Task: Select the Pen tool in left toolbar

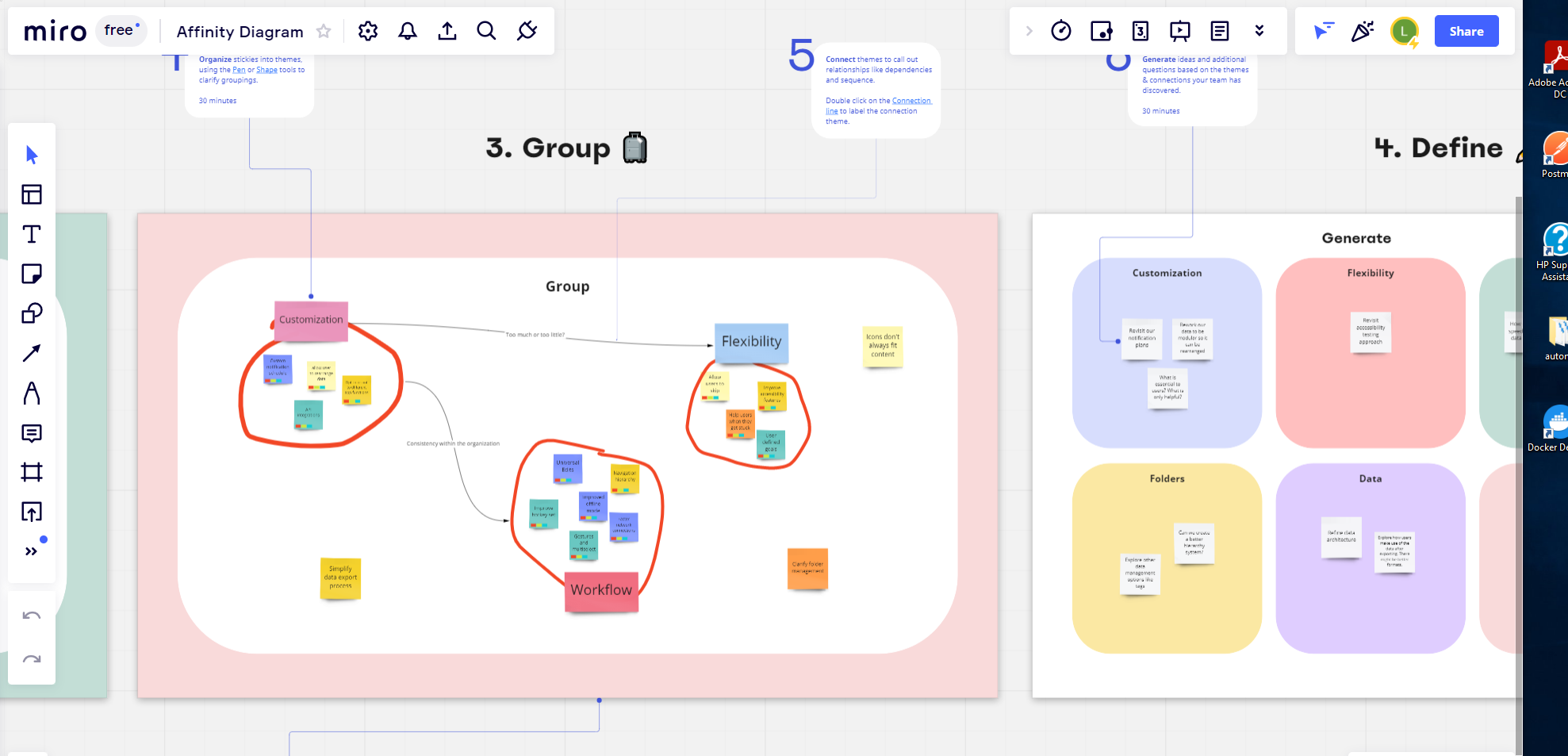Action: point(32,393)
